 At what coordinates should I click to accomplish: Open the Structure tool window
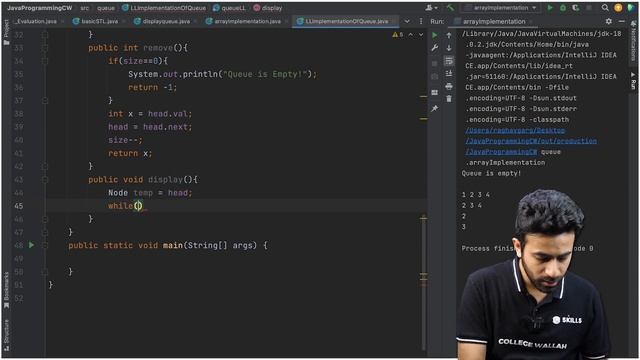[x=6, y=334]
